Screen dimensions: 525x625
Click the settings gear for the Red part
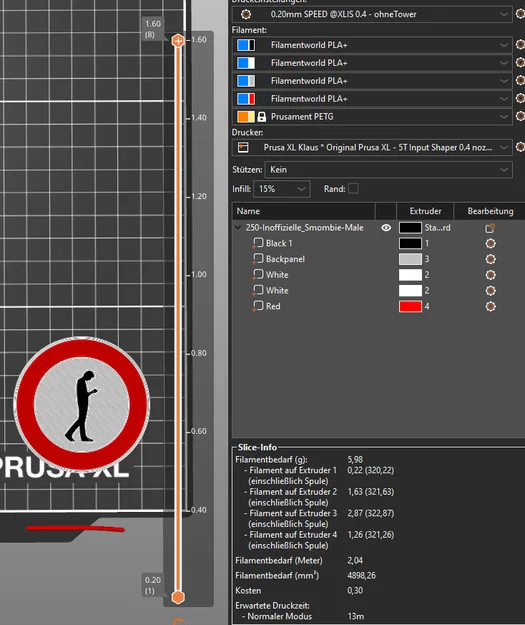[x=491, y=307]
